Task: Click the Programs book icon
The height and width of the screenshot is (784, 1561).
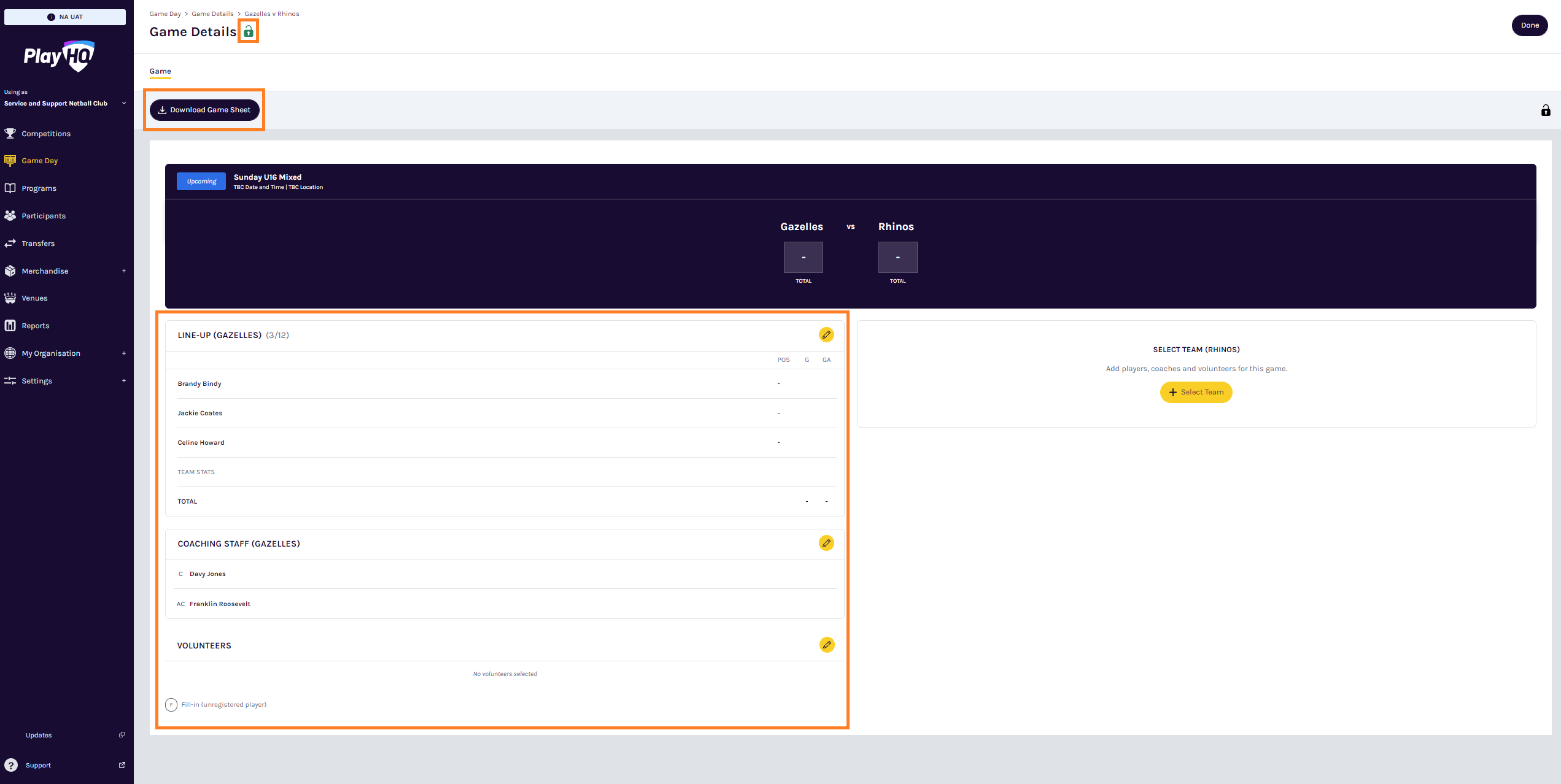Action: pyautogui.click(x=10, y=188)
